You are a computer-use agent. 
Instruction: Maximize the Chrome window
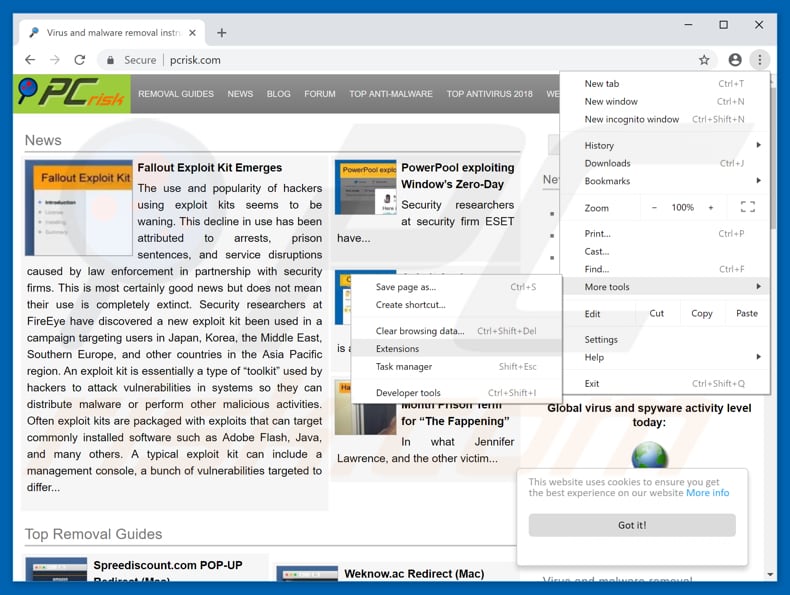click(723, 25)
